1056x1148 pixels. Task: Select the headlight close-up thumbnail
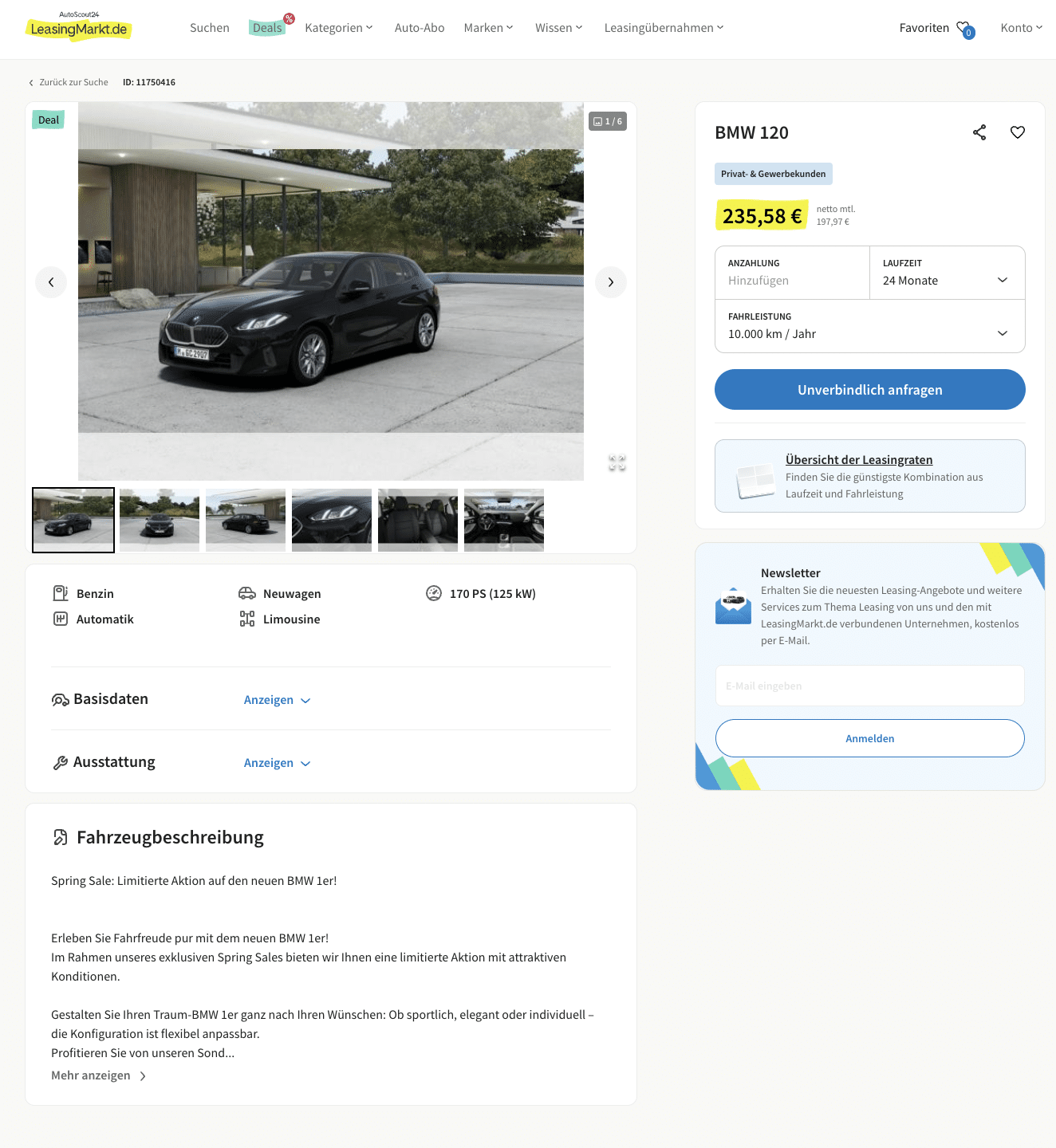coord(332,520)
